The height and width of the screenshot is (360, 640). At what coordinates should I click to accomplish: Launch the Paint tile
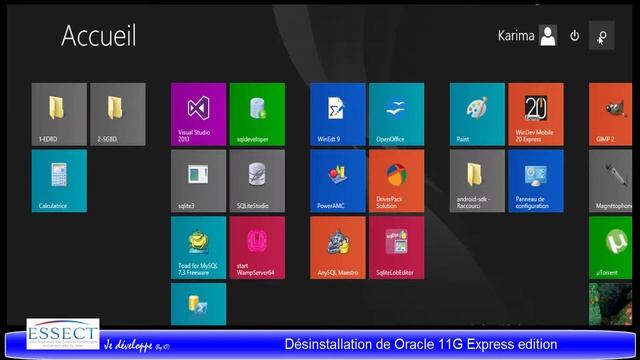tap(477, 114)
